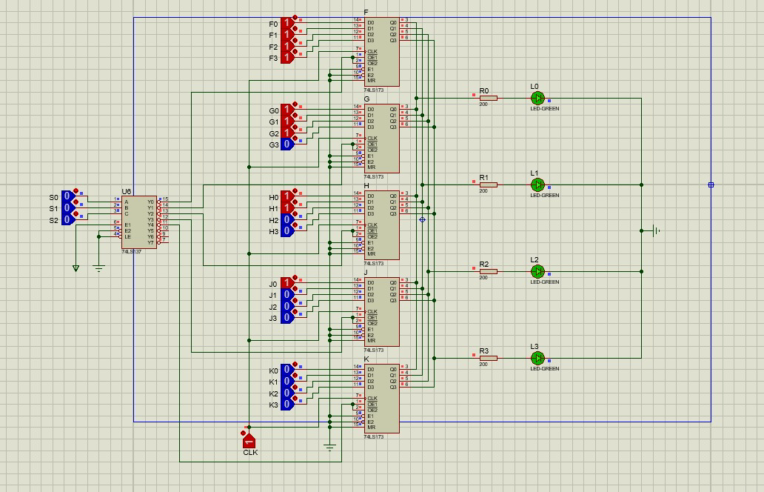Toggle the S0 logic state input
Screen dimensions: 764x492
point(68,197)
